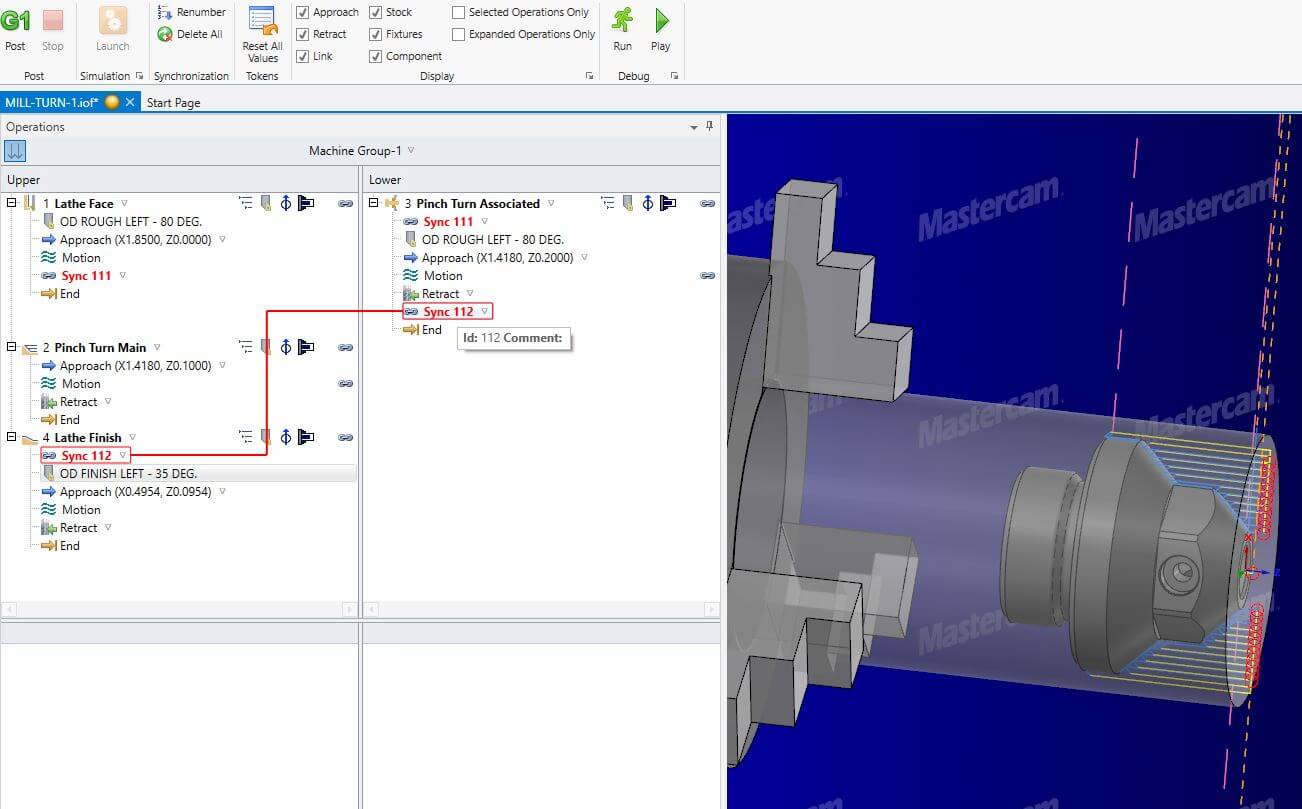Screen dimensions: 1302x809
Task: Collapse the Pinch Turn Associated tree node
Action: (x=374, y=203)
